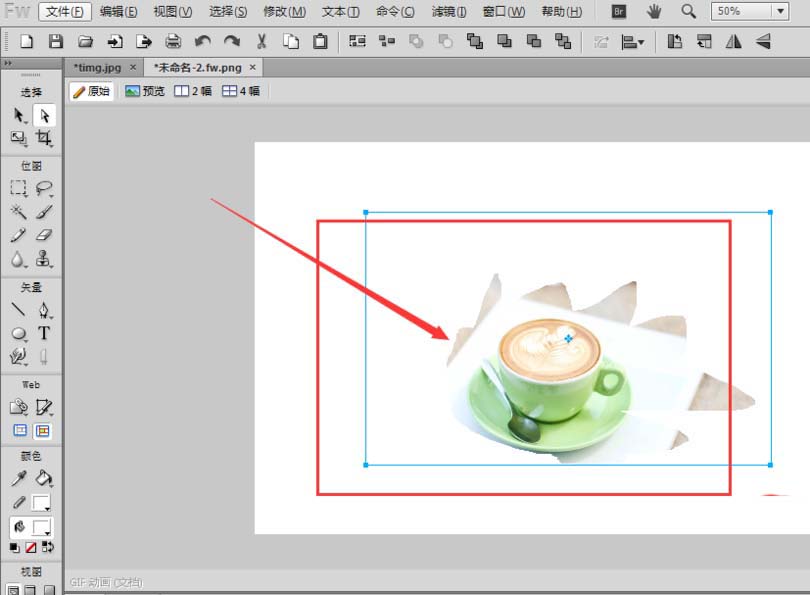Select the Magic Wand tool
The image size is (810, 595).
click(x=18, y=212)
